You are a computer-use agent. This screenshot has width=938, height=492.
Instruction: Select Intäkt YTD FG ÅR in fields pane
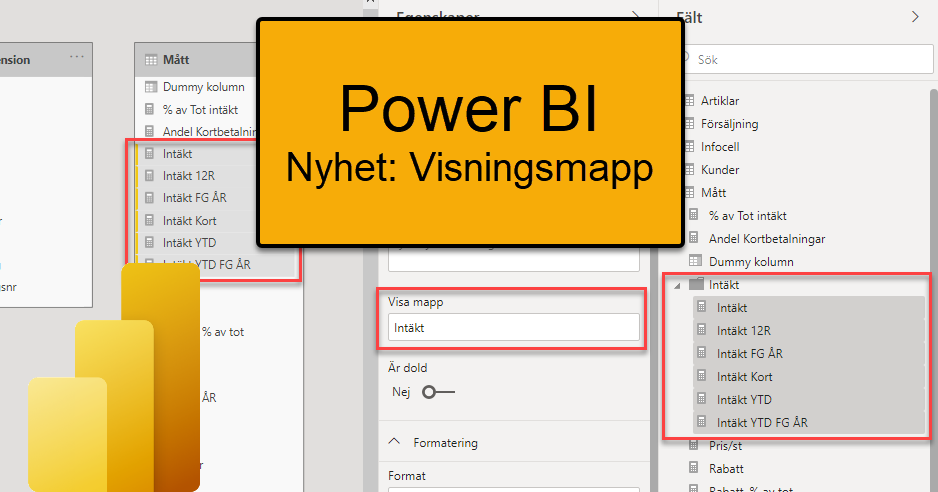[x=762, y=423]
